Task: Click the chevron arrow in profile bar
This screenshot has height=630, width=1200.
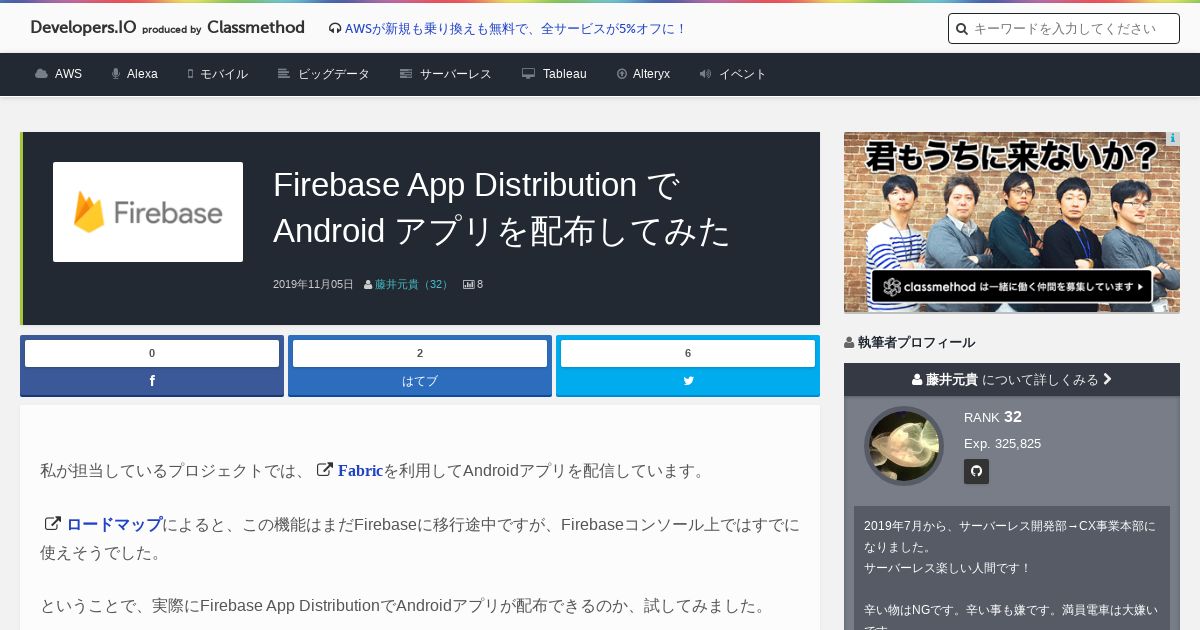Action: (1107, 379)
